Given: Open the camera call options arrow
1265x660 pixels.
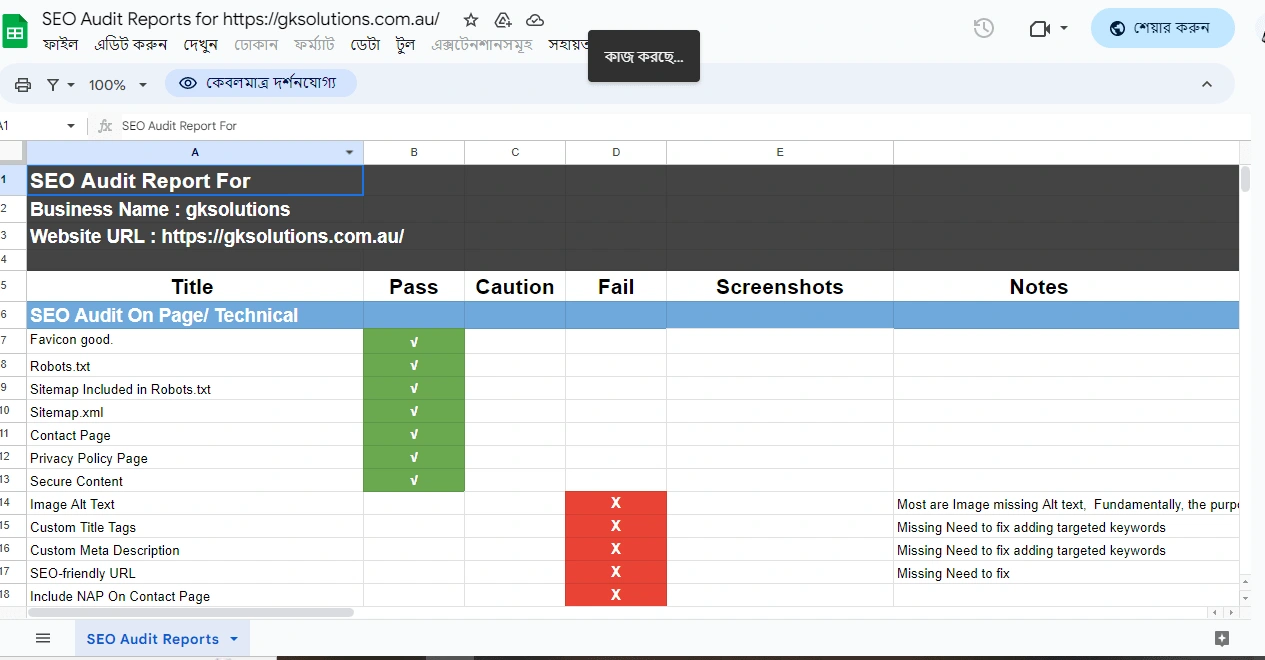Looking at the screenshot, I should [x=1063, y=28].
